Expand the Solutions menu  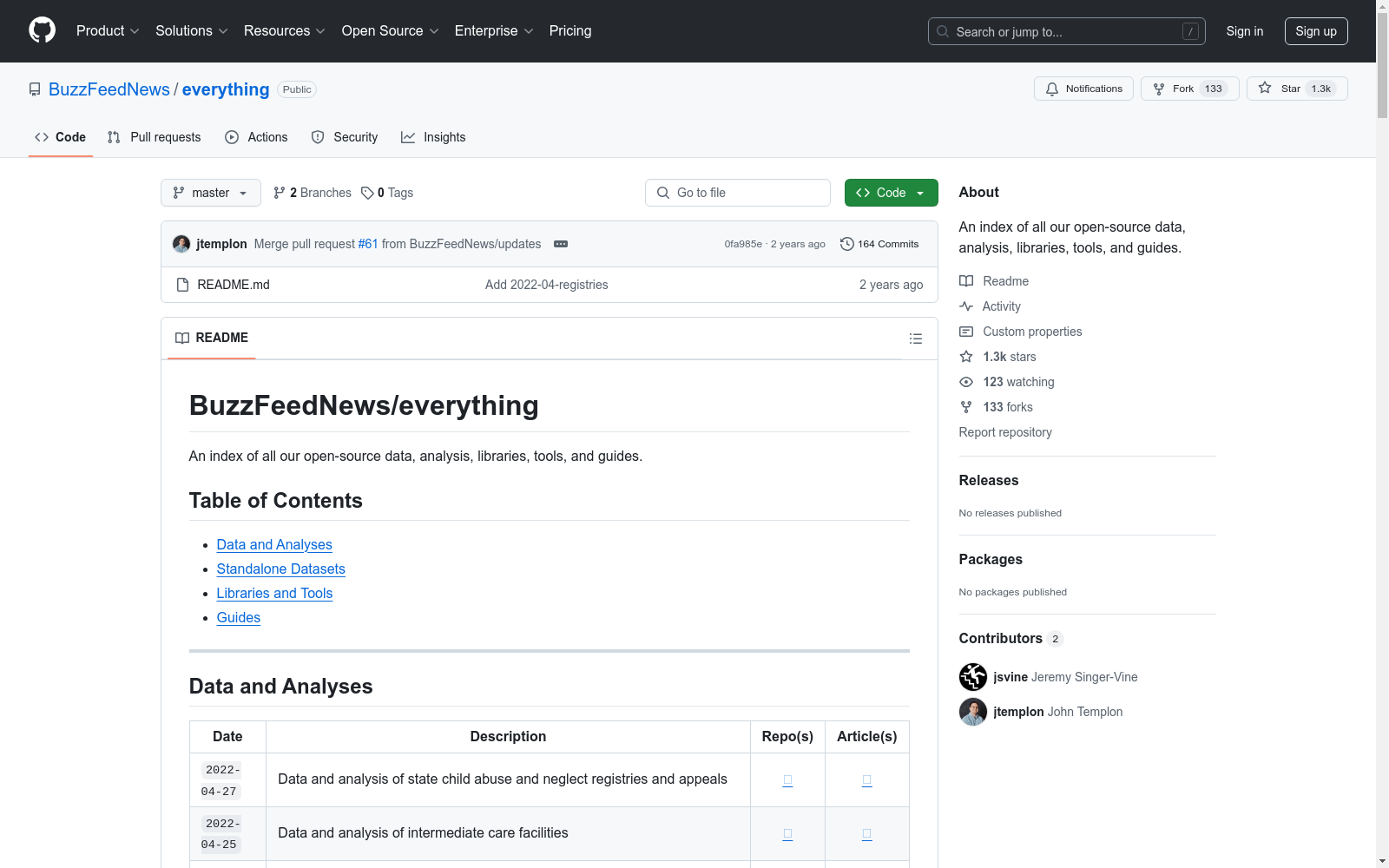(192, 31)
